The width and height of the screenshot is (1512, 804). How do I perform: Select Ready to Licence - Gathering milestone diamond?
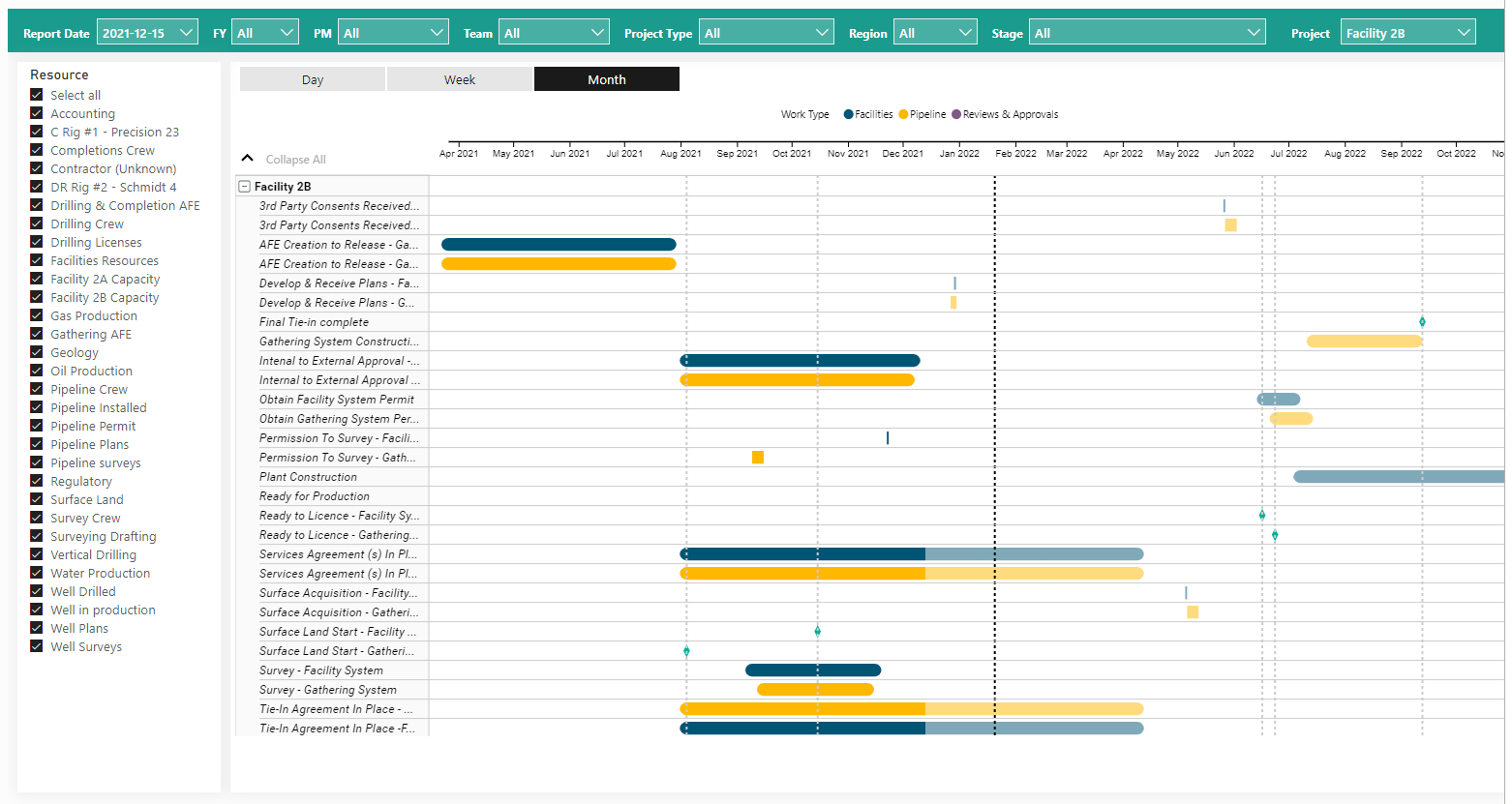[1275, 535]
